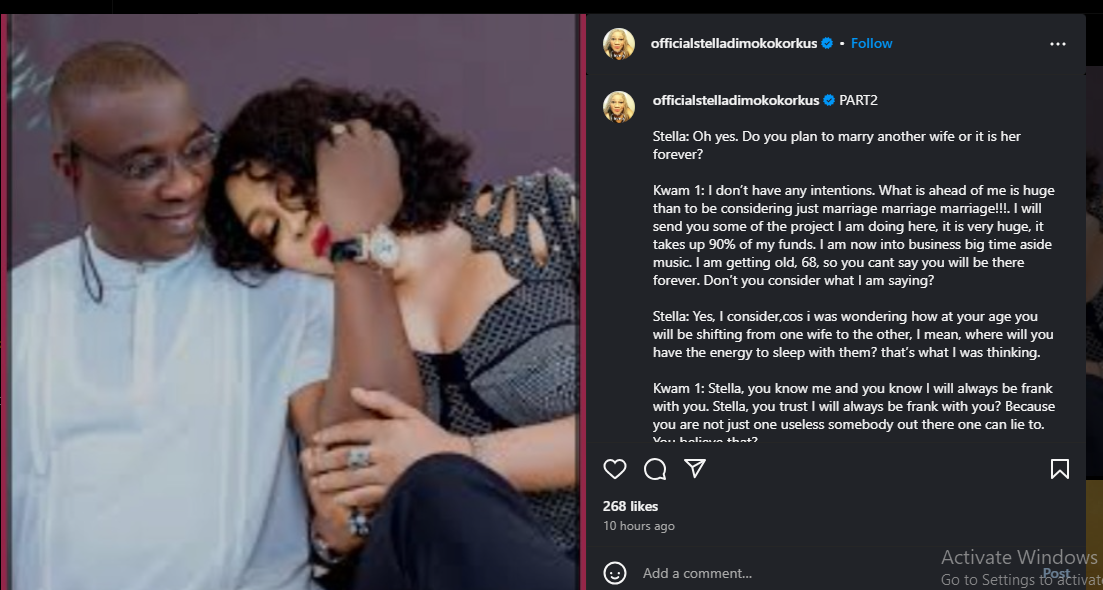Viewport: 1103px width, 590px height.
Task: Follow the officialstelladimokokorkus account
Action: point(871,44)
